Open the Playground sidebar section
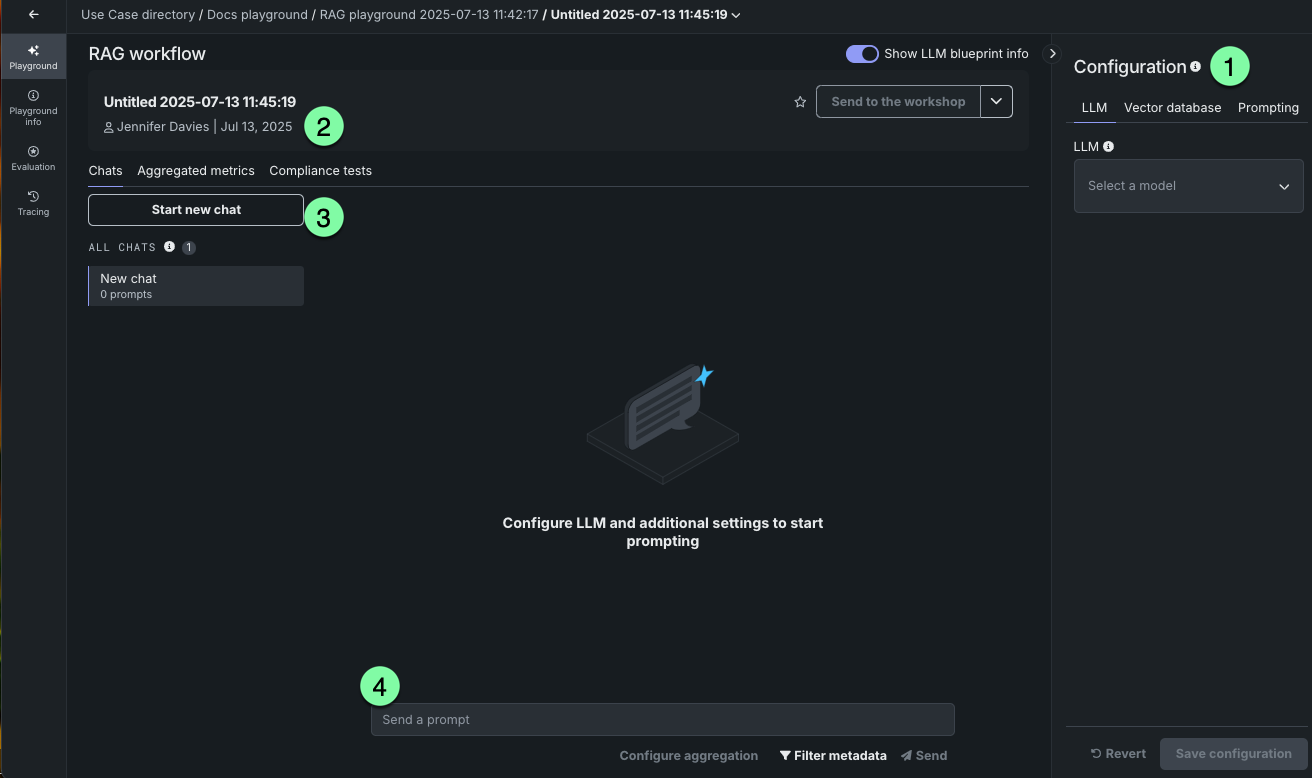The image size is (1312, 778). pyautogui.click(x=33, y=56)
